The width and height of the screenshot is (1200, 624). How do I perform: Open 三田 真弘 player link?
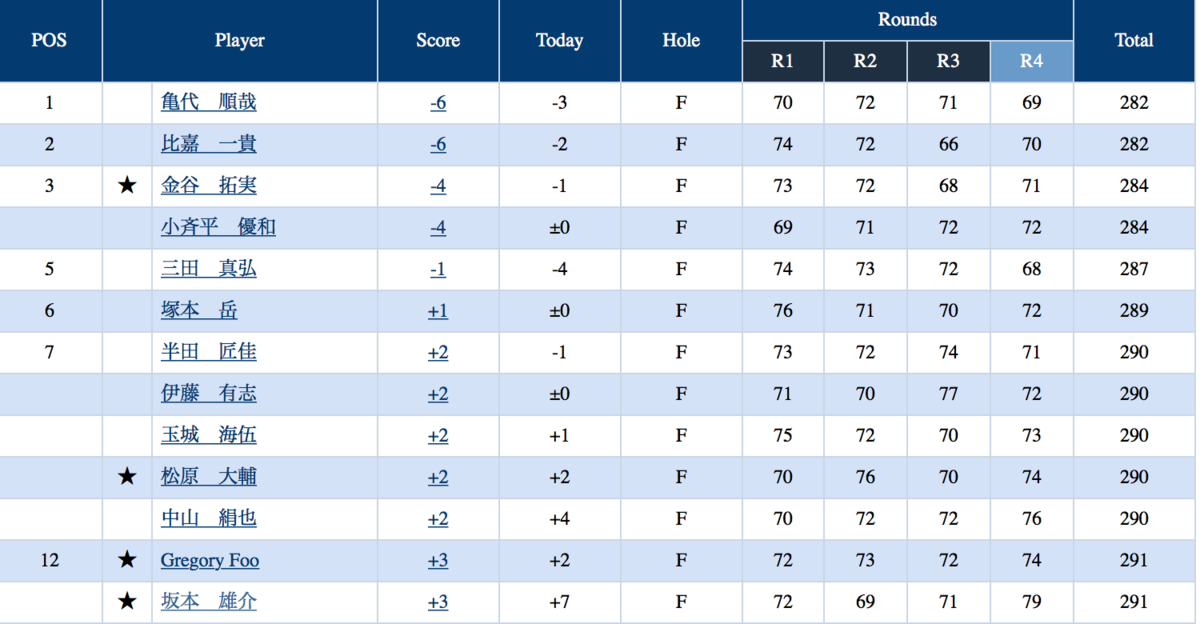click(x=209, y=269)
